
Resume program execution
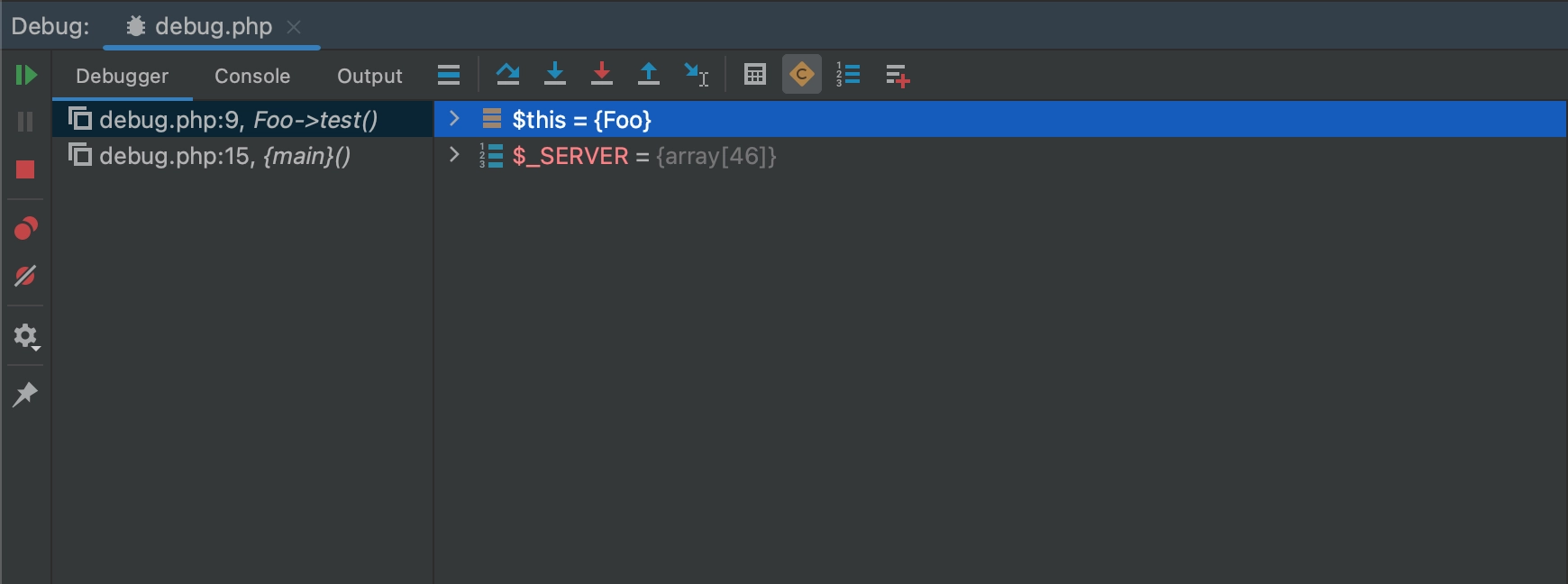(x=25, y=75)
